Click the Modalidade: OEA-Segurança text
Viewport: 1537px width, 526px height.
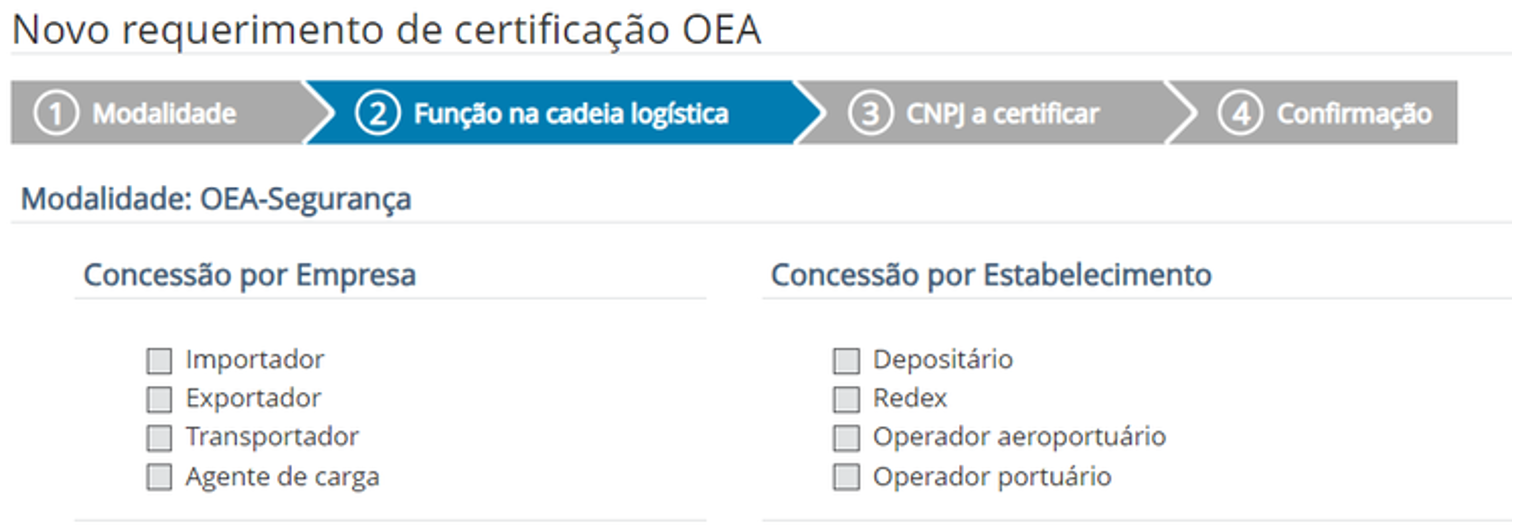point(216,199)
